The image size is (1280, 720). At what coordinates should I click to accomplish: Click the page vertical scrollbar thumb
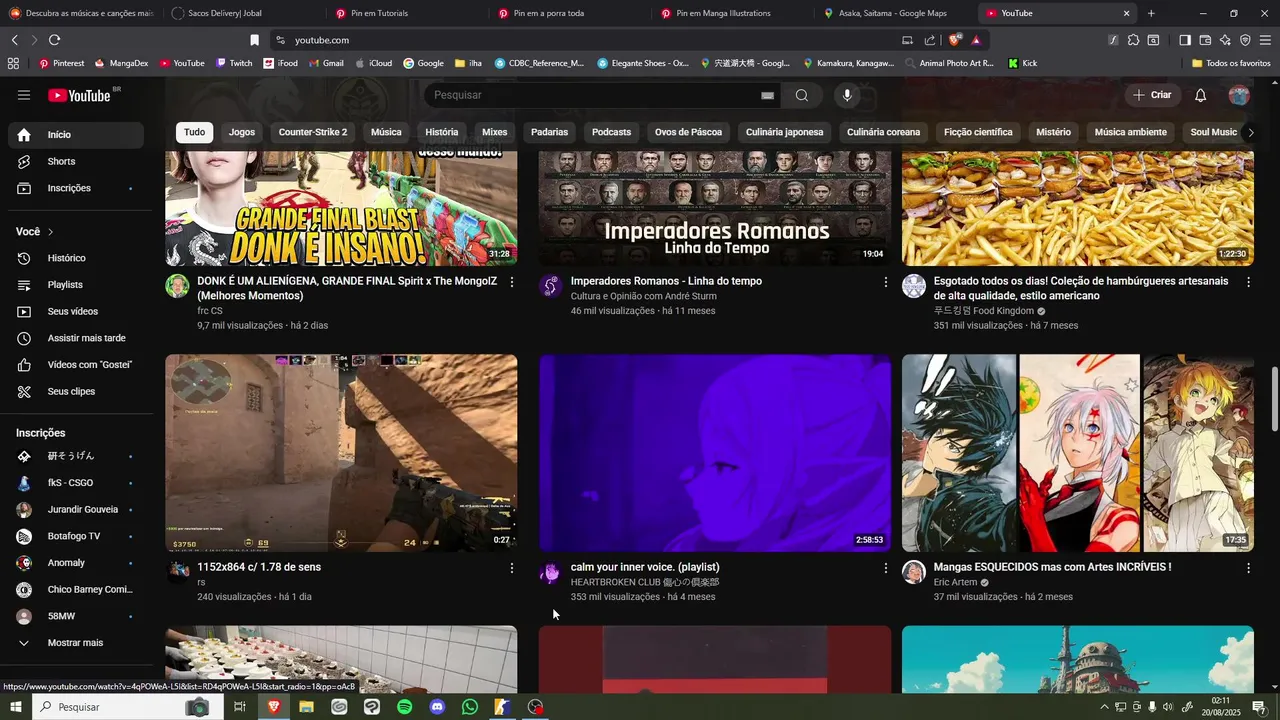[x=1274, y=400]
